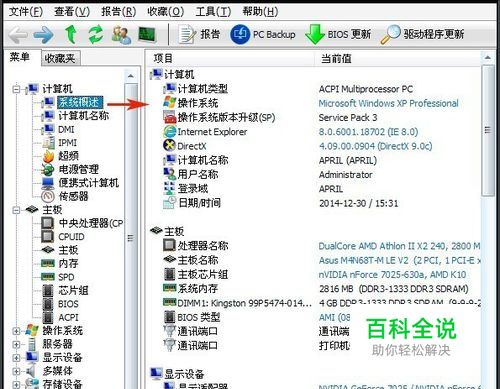The image size is (500, 389).
Task: Click the Internet Explorer row icon
Action: click(x=170, y=132)
